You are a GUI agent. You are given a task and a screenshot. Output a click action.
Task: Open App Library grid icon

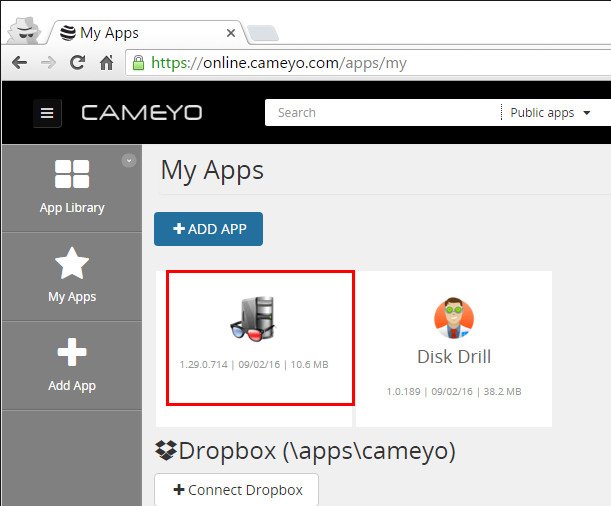pos(71,174)
